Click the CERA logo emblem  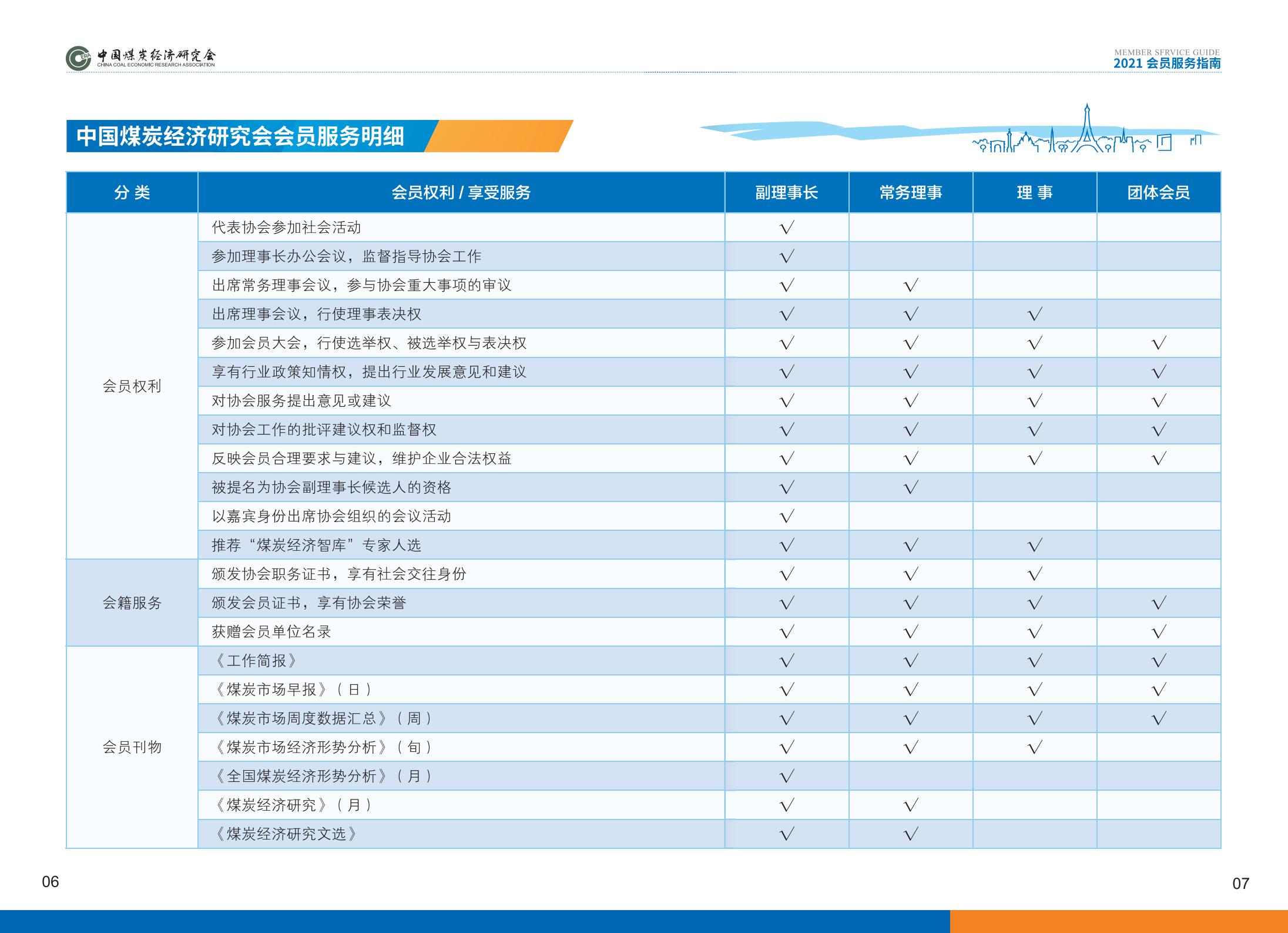click(x=79, y=58)
